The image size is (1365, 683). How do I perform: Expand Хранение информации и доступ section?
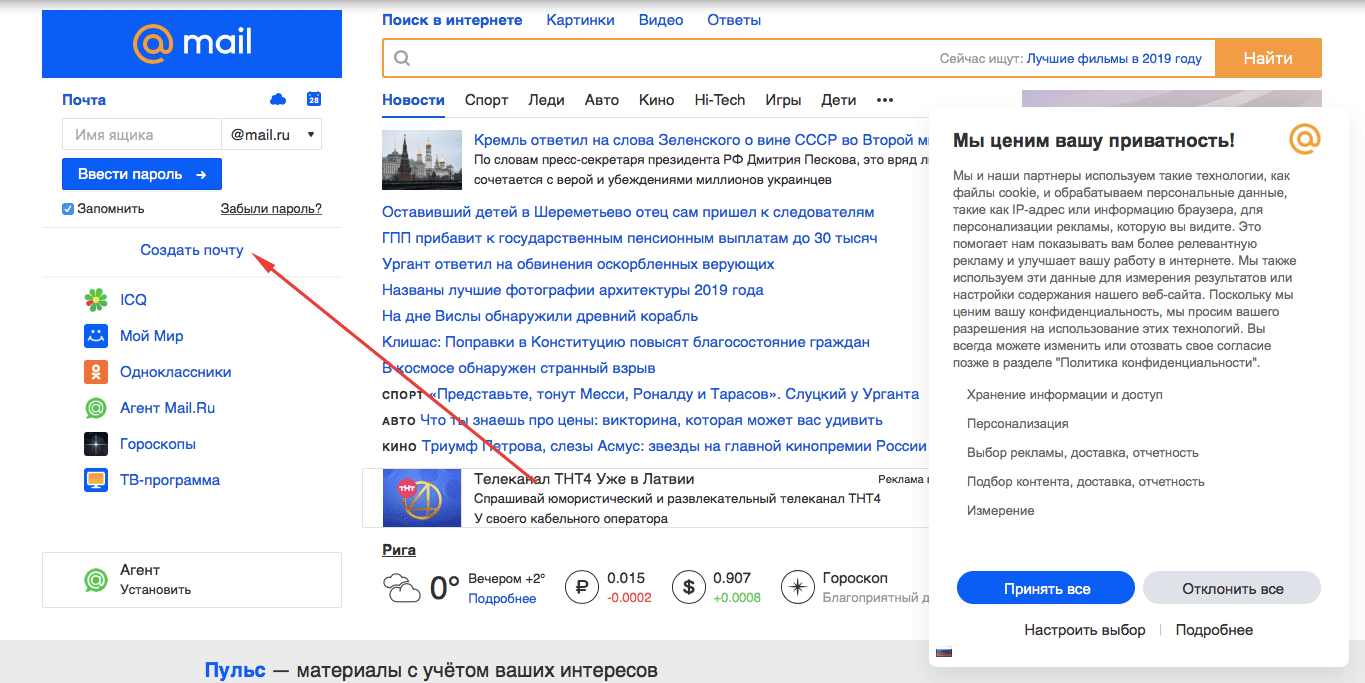point(1064,395)
